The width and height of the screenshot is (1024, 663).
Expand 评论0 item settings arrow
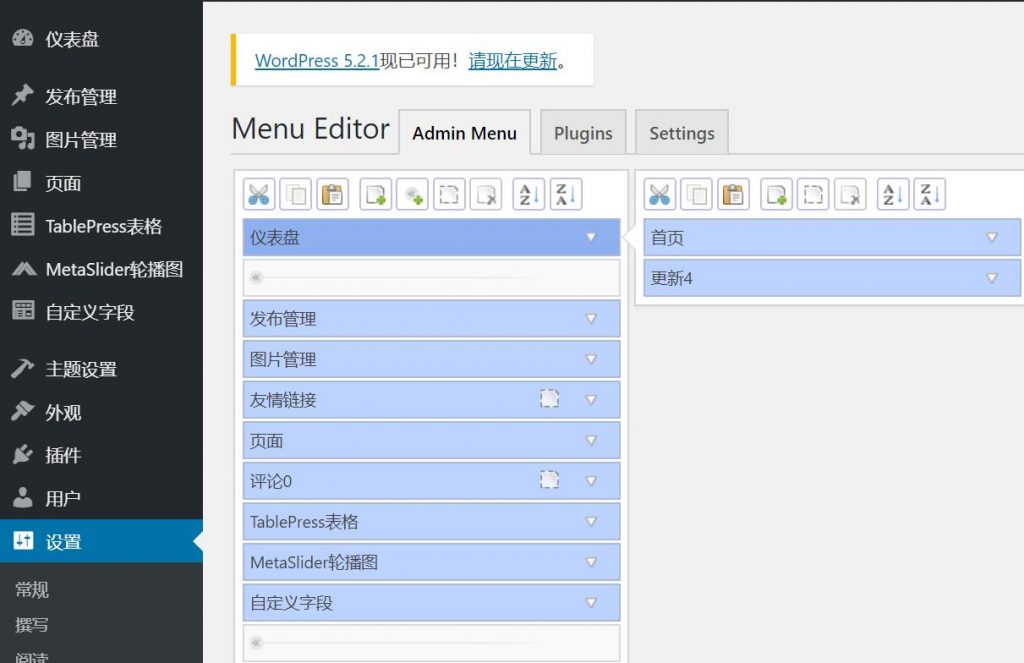click(591, 481)
